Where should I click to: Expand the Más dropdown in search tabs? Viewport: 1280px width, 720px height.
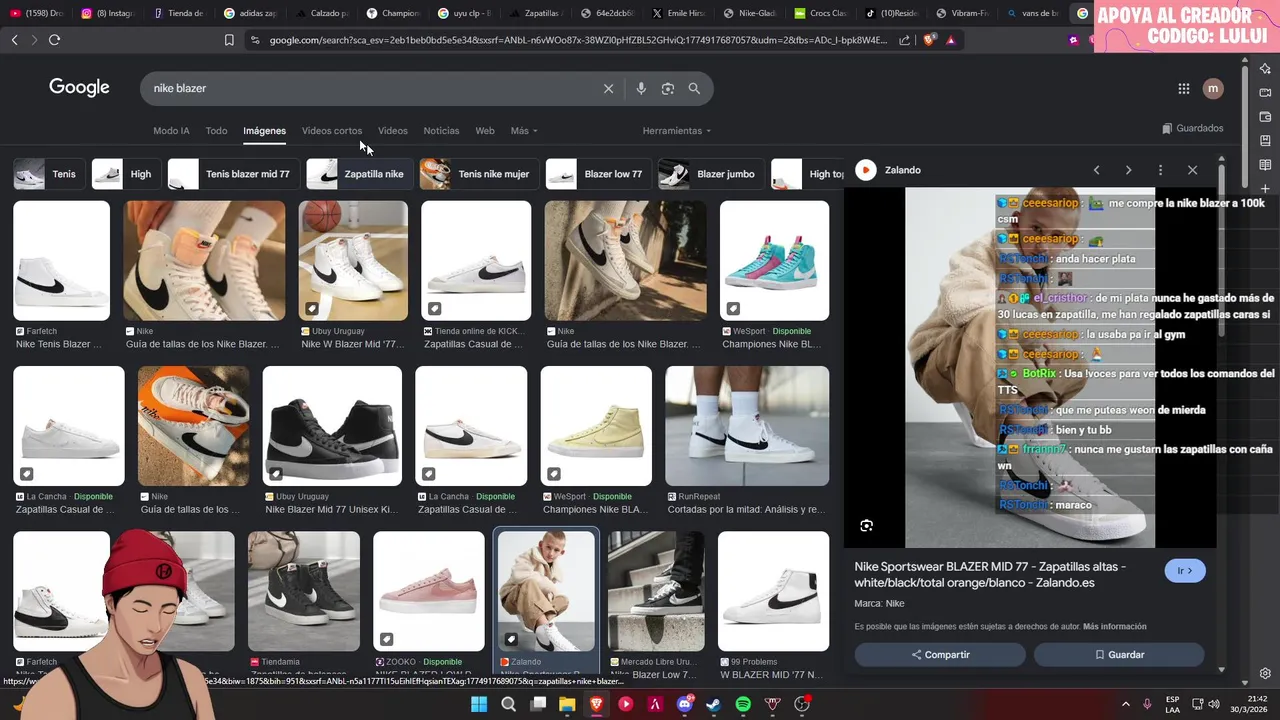pyautogui.click(x=524, y=131)
